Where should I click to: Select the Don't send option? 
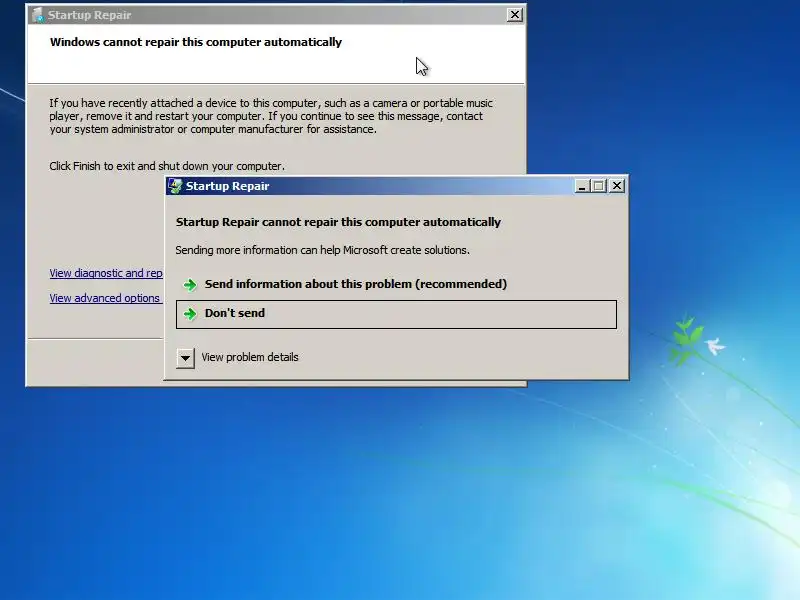coord(396,314)
